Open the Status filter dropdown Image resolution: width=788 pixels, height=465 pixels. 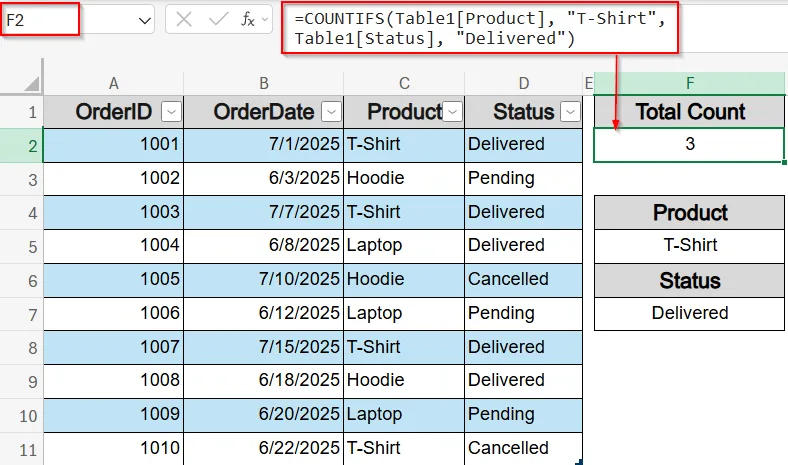coord(570,112)
